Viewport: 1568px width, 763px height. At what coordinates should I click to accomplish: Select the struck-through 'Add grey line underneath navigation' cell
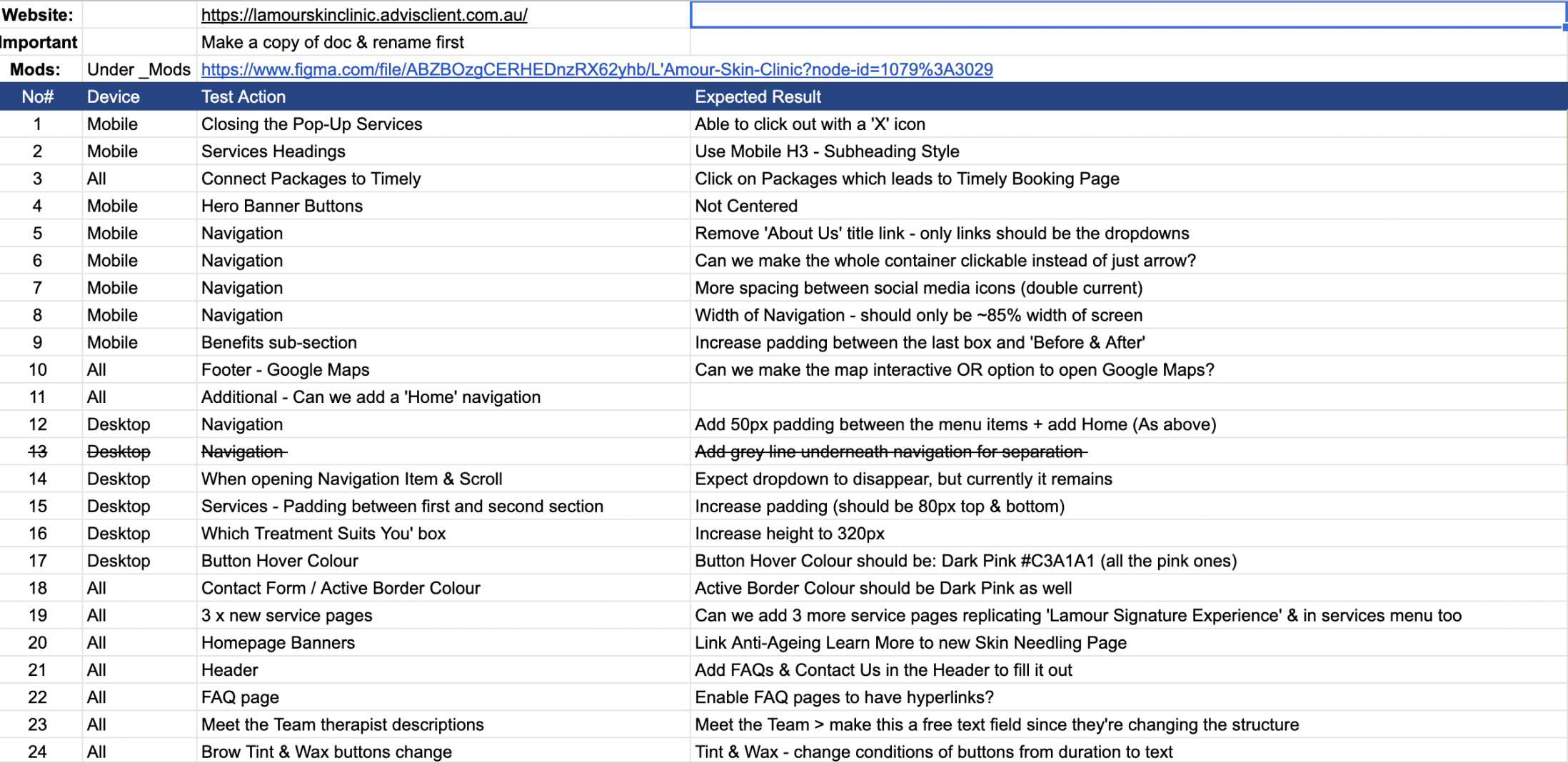[1128, 452]
